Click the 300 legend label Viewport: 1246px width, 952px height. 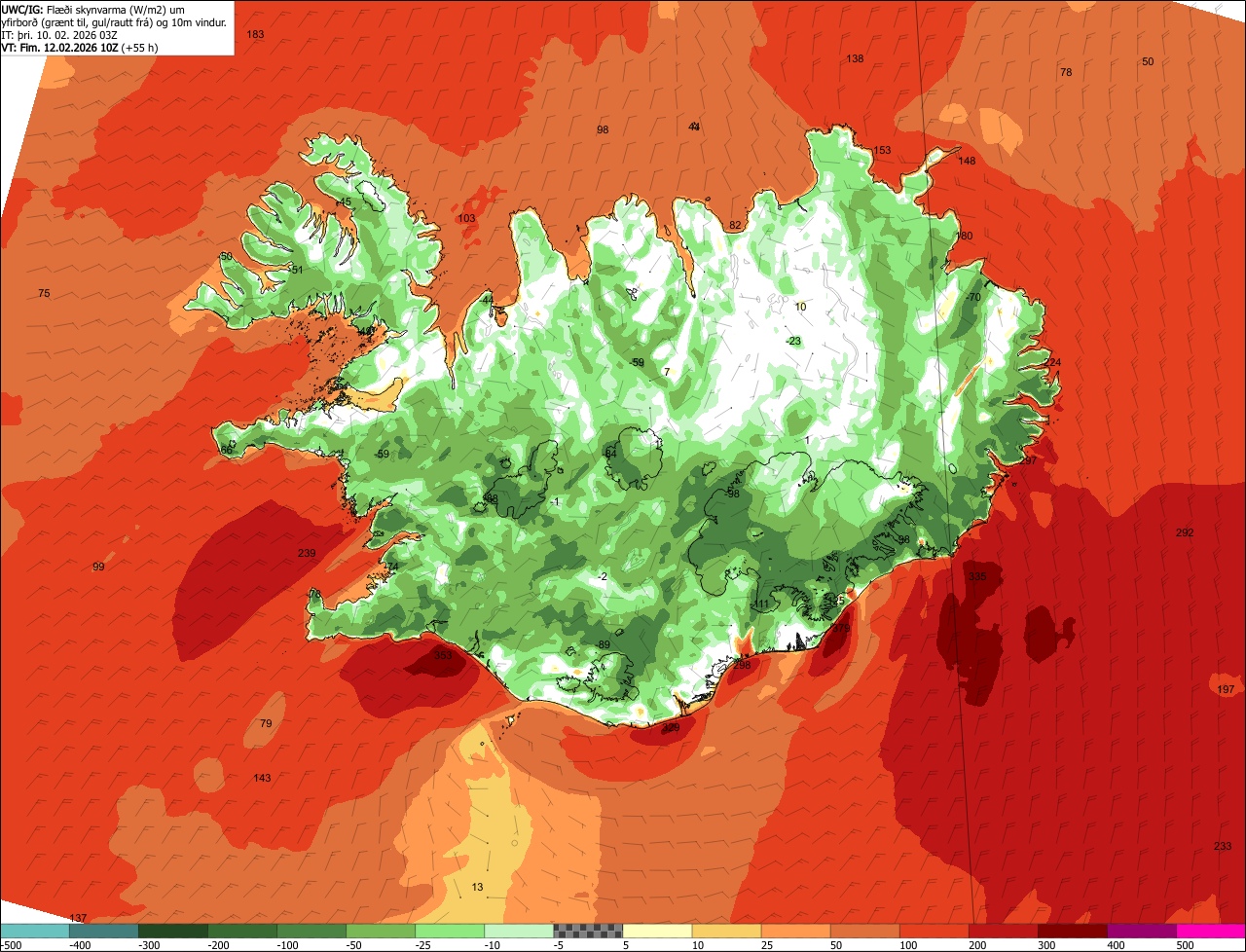(x=1045, y=945)
